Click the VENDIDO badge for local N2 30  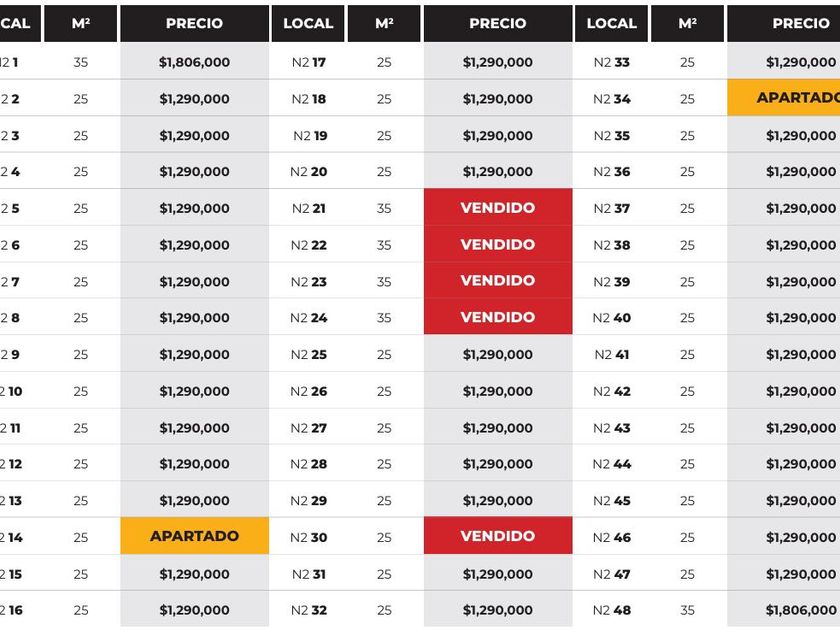click(498, 536)
